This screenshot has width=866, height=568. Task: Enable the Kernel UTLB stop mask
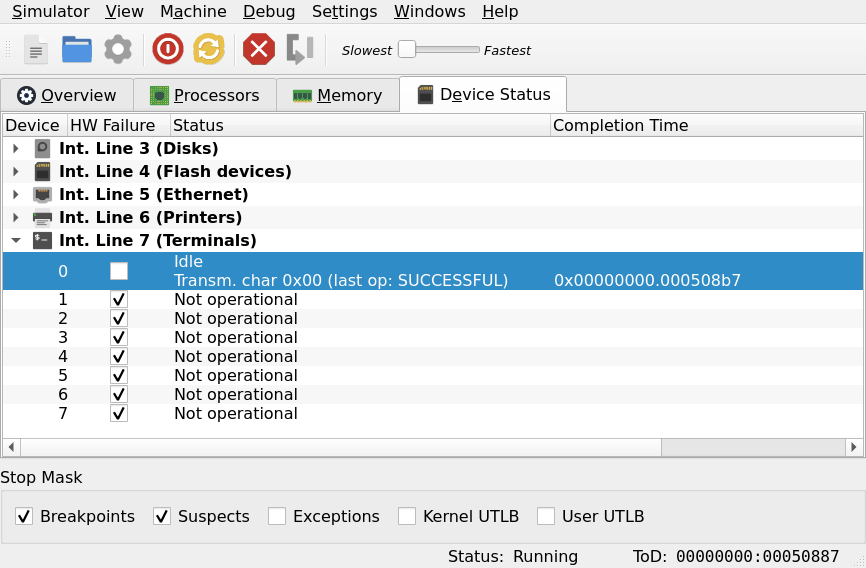[x=407, y=516]
